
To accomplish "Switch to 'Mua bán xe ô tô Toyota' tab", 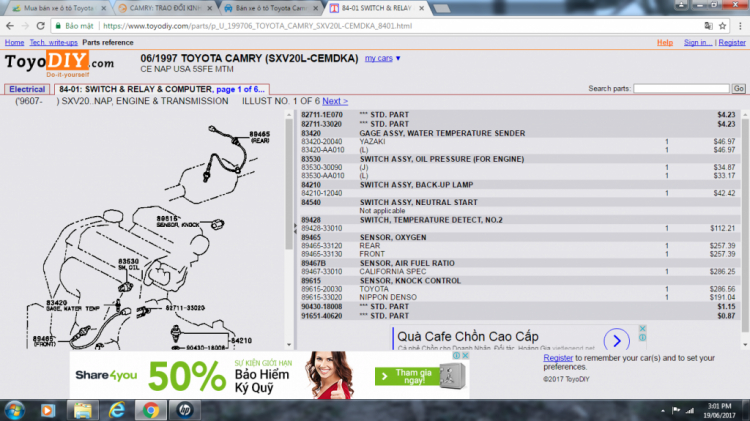I will point(55,8).
